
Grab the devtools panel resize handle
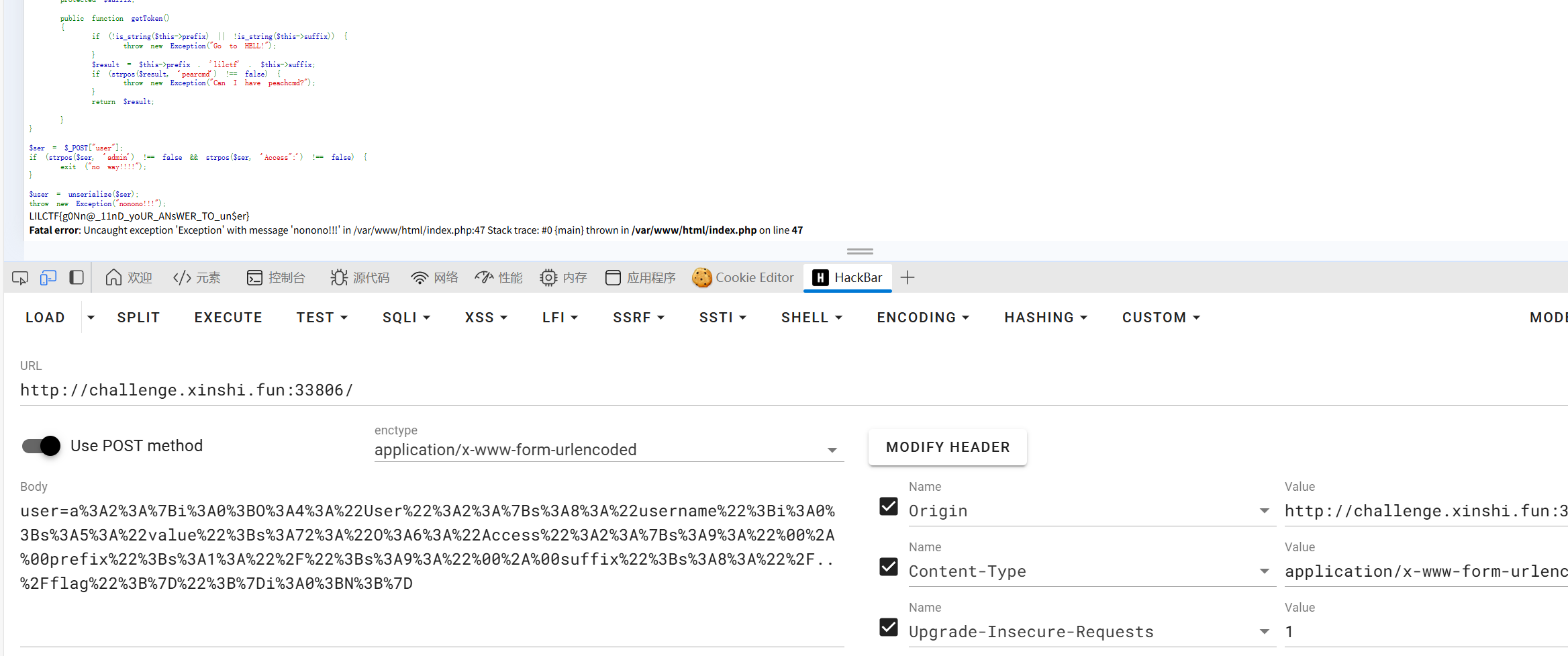pyautogui.click(x=860, y=251)
